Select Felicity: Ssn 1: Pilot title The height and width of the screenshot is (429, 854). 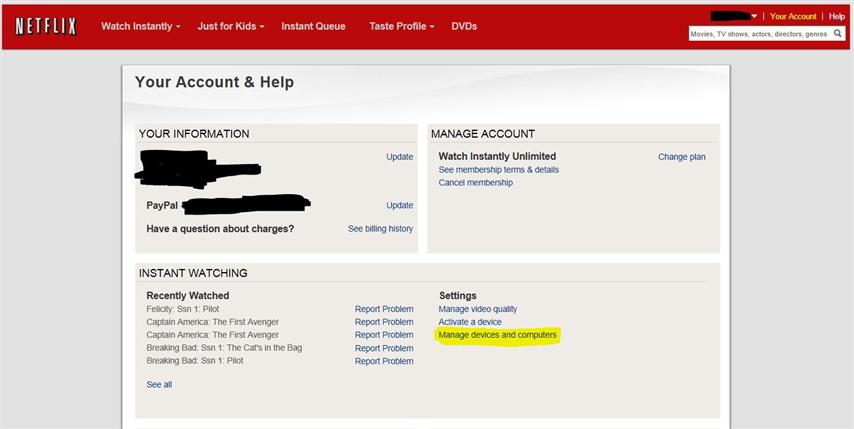(182, 309)
